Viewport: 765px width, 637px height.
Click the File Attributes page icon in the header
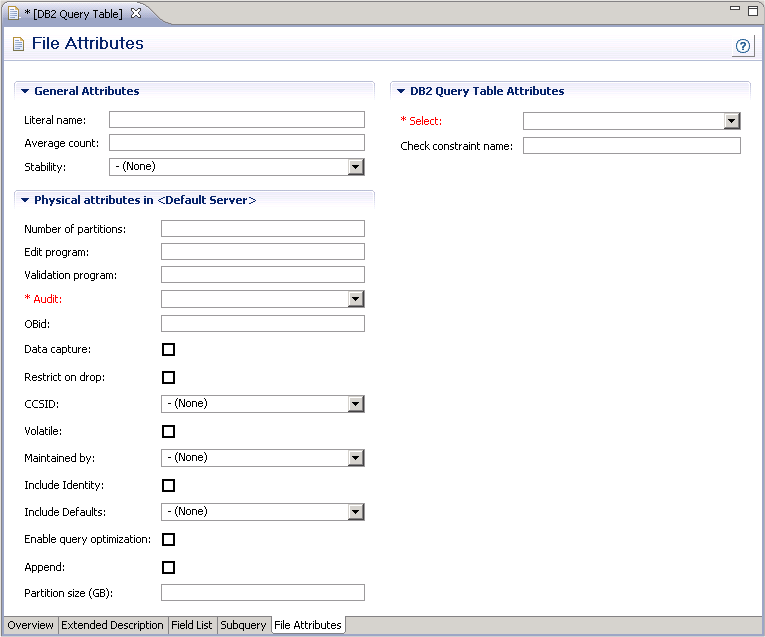click(x=18, y=44)
